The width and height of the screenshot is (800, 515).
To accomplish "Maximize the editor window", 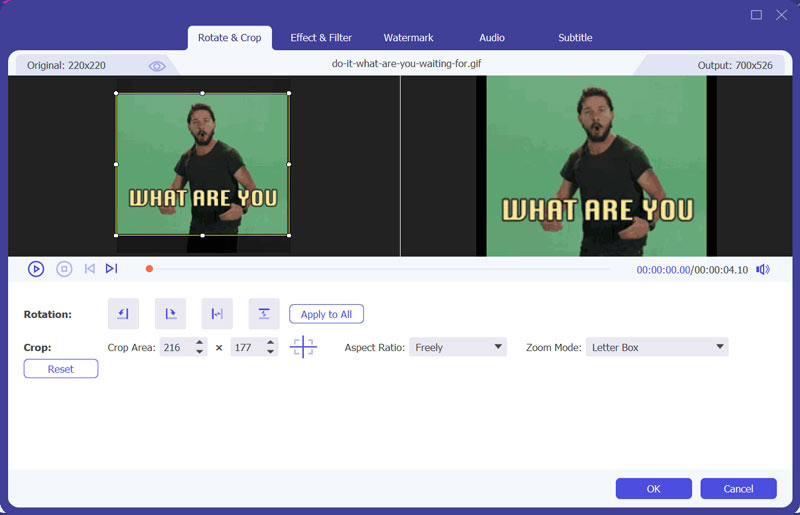I will point(756,15).
